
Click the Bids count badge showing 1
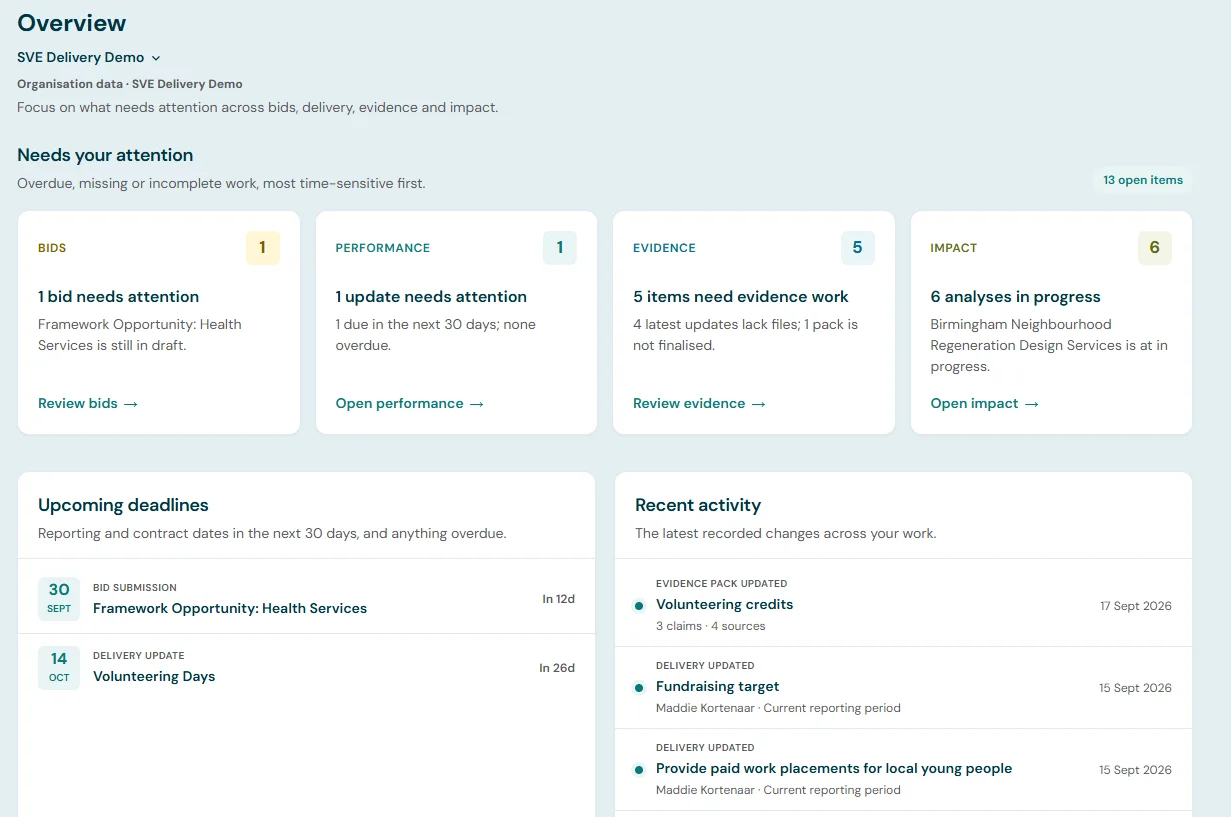coord(263,248)
